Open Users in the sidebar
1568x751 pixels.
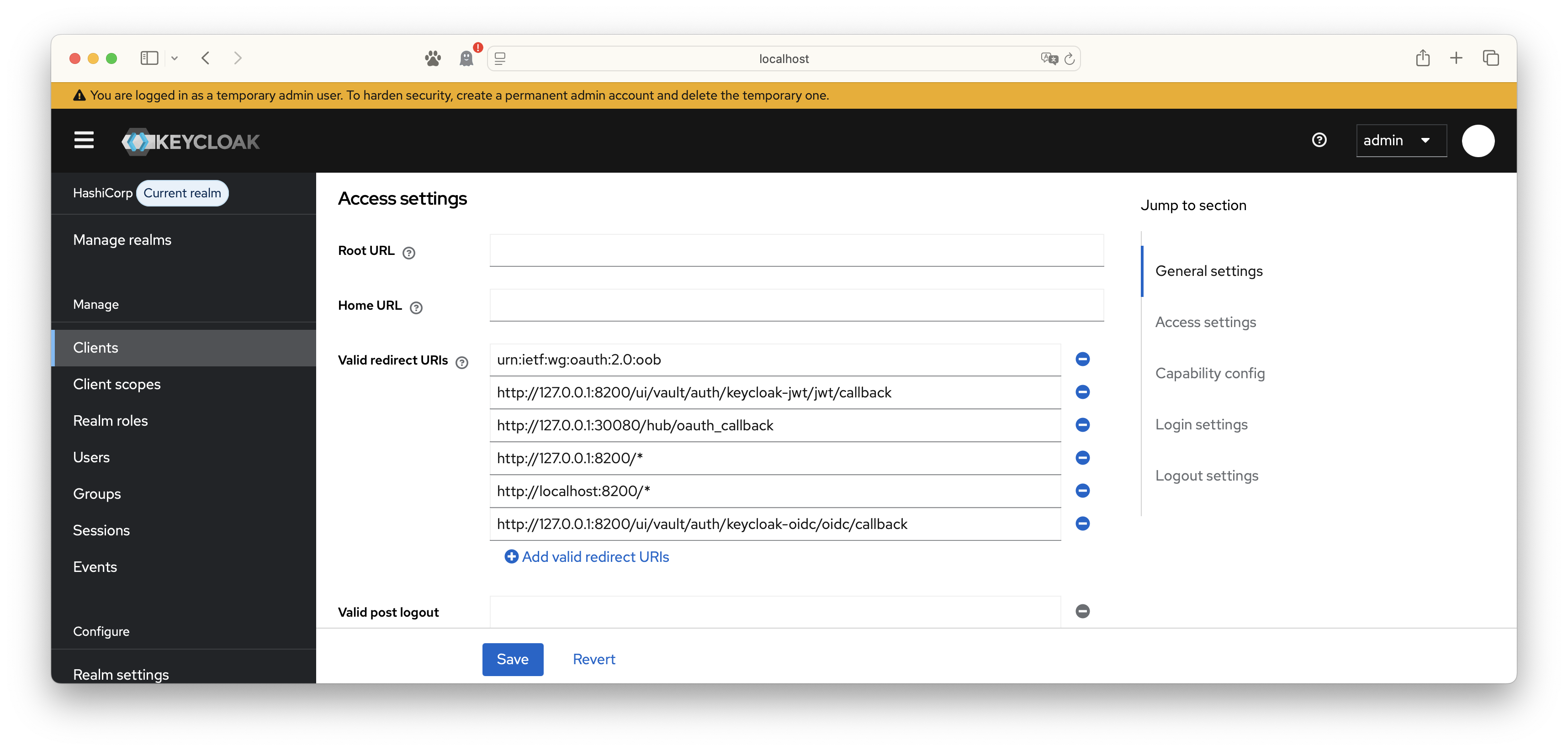click(x=91, y=457)
